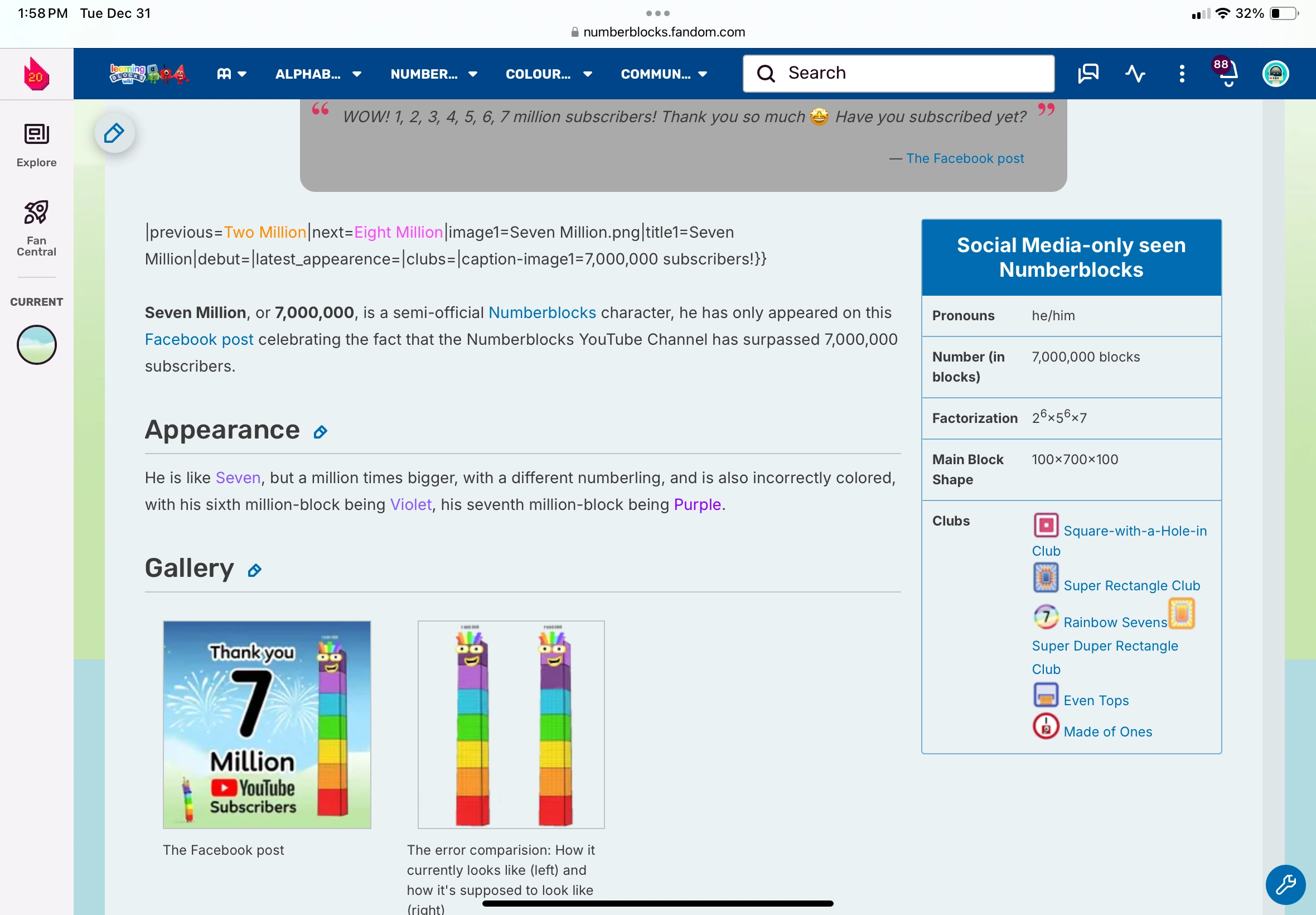Open the recent activity pulse icon

(x=1135, y=74)
